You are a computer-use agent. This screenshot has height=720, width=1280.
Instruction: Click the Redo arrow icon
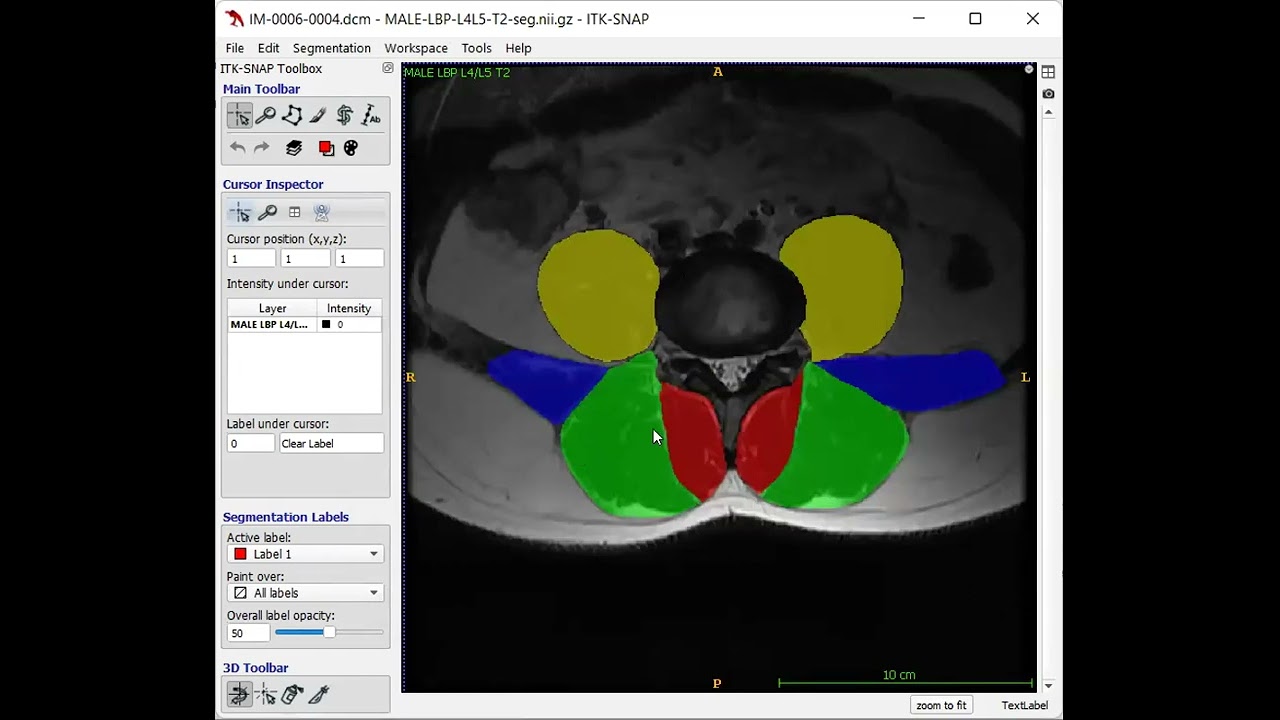pos(262,148)
